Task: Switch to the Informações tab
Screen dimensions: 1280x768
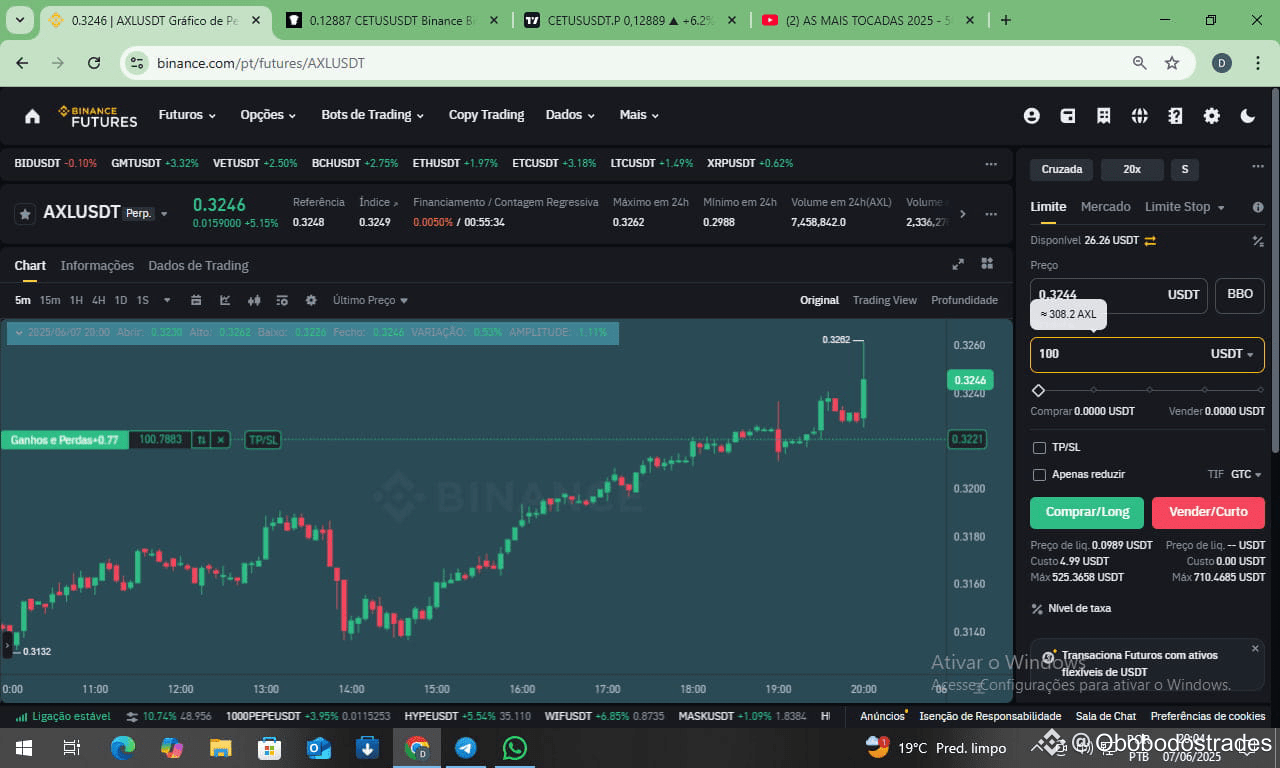Action: (97, 265)
